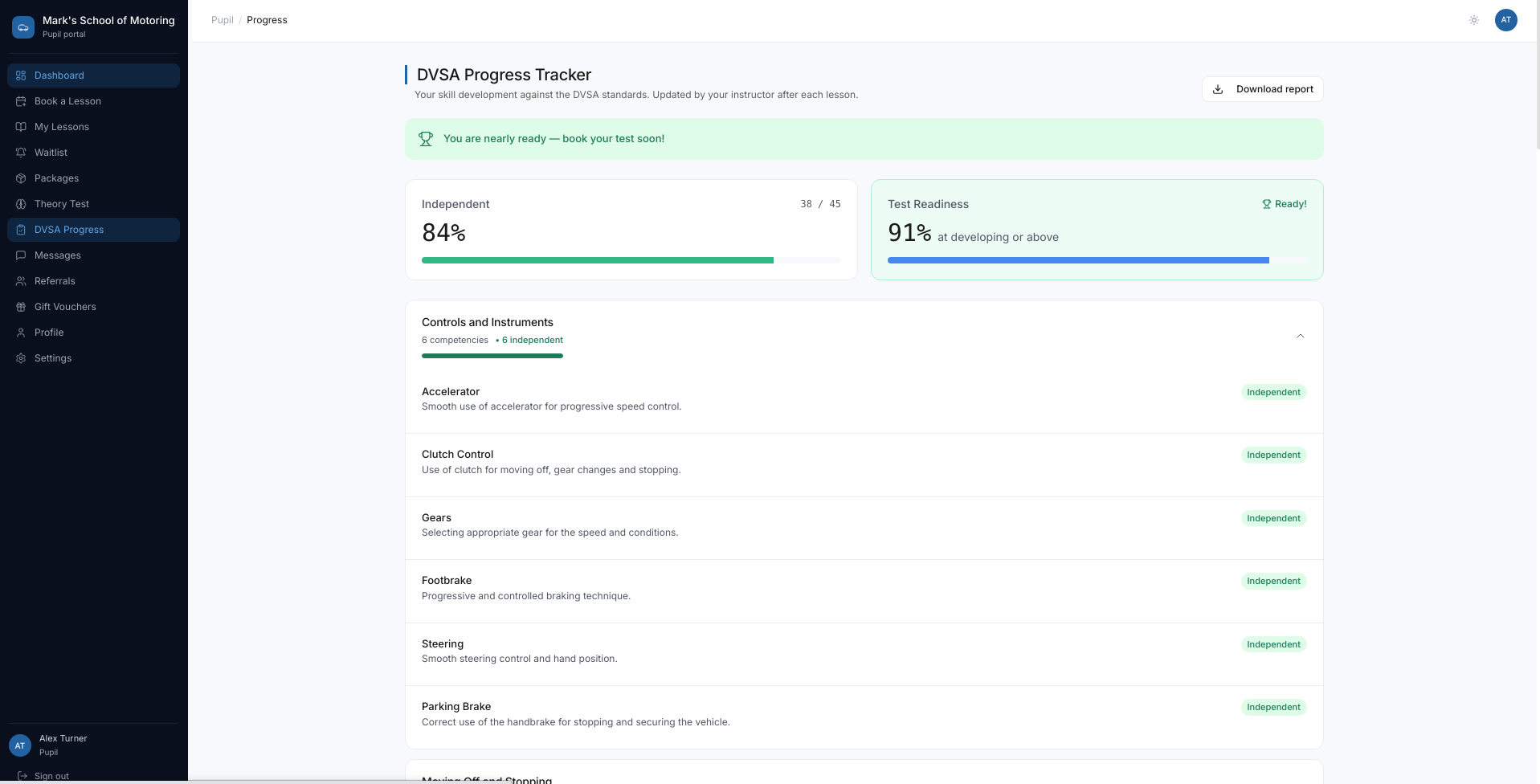Screen dimensions: 1540x784
Task: Click the Gears competency title
Action: (x=436, y=518)
